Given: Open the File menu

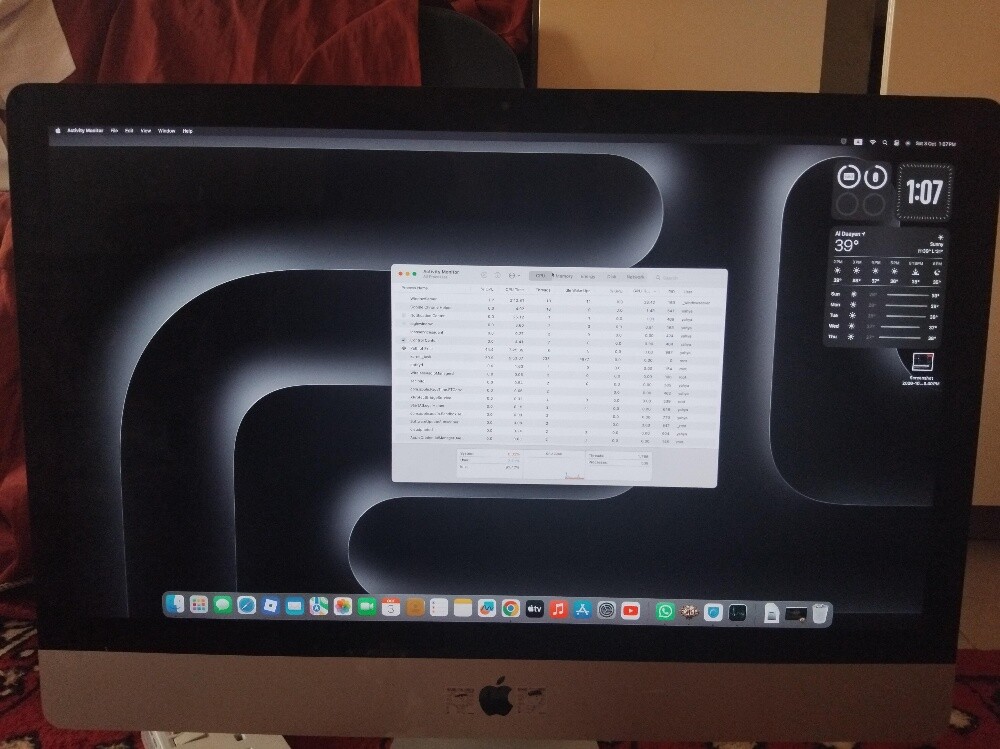Looking at the screenshot, I should [x=115, y=130].
